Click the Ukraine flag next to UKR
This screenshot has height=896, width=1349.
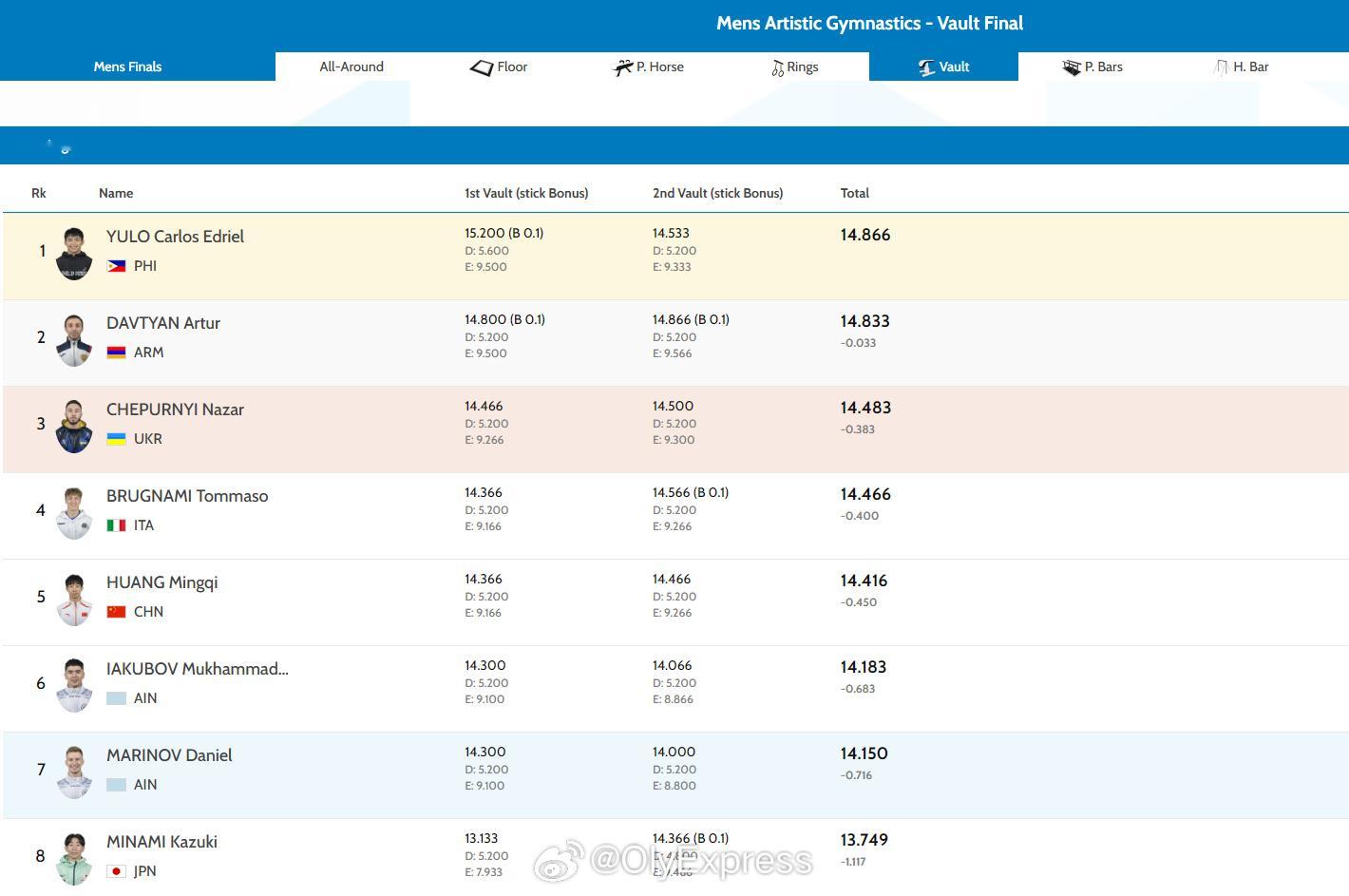(x=116, y=439)
